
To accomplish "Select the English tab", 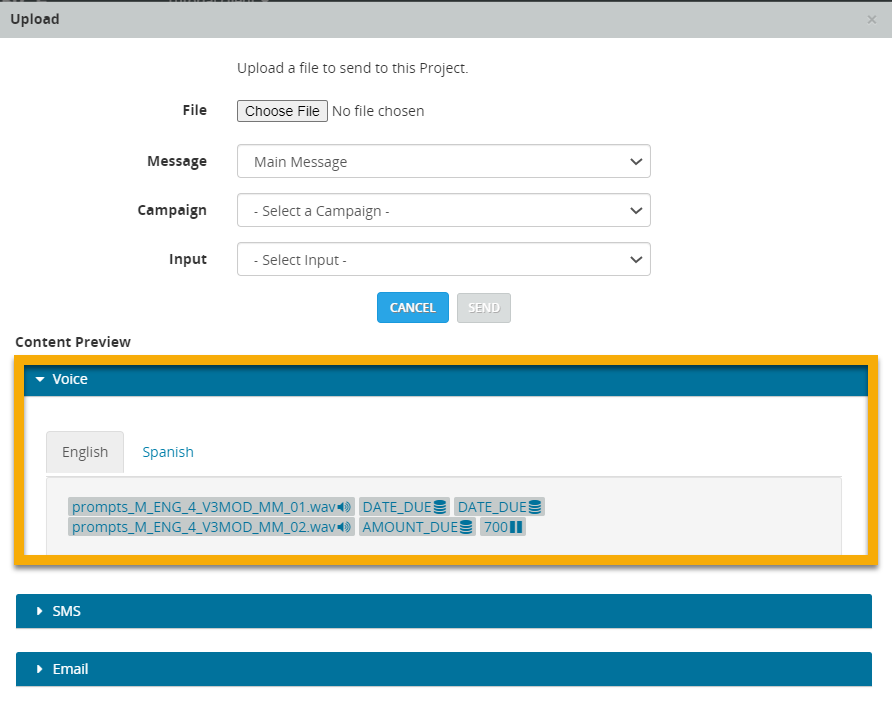I will (85, 452).
